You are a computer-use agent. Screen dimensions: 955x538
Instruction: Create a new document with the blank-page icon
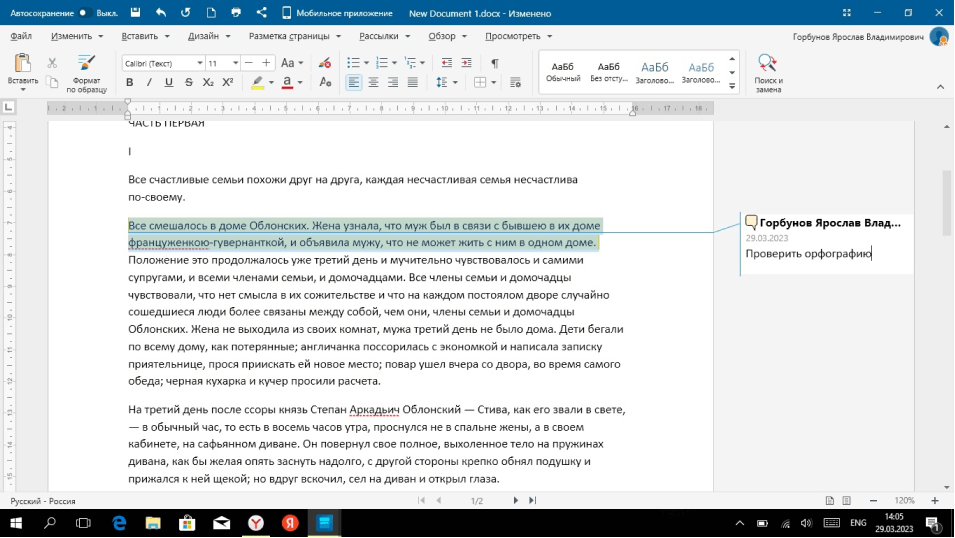[211, 13]
